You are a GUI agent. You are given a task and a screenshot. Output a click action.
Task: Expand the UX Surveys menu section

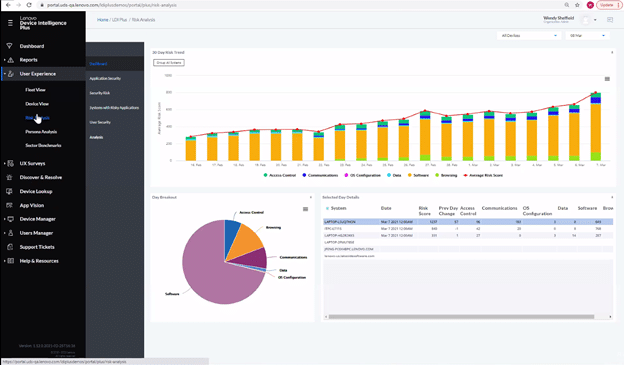point(32,163)
